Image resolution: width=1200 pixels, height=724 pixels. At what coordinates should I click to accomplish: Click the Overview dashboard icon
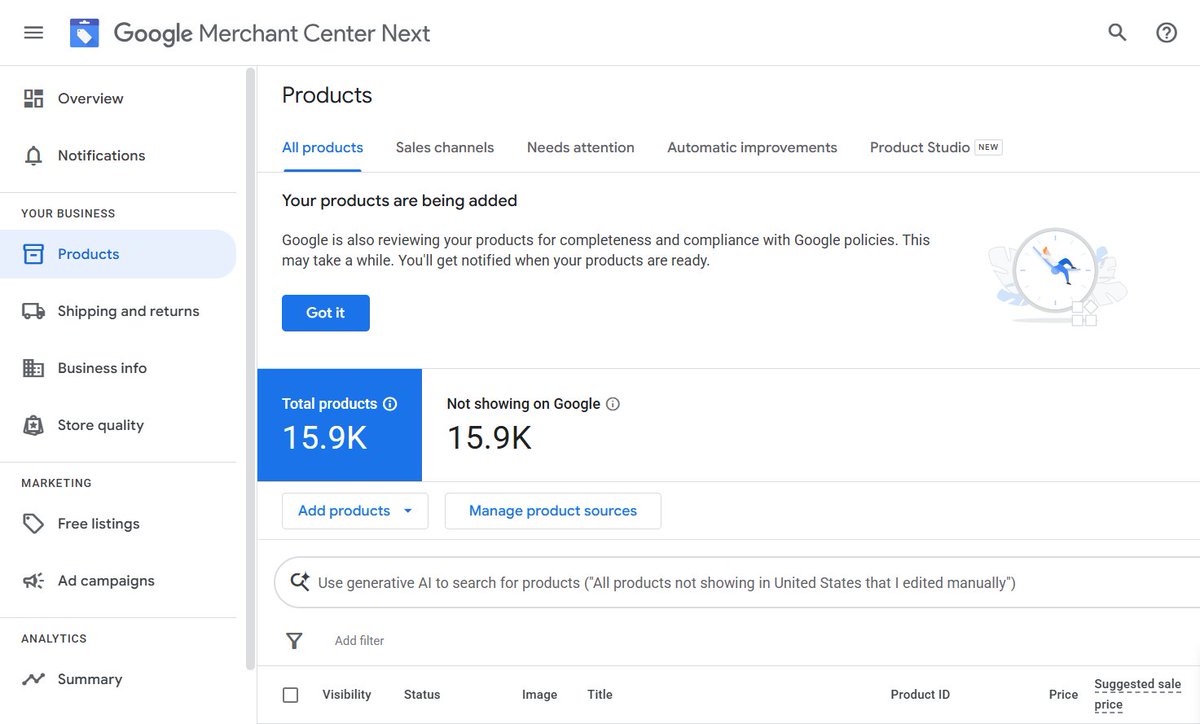coord(34,98)
